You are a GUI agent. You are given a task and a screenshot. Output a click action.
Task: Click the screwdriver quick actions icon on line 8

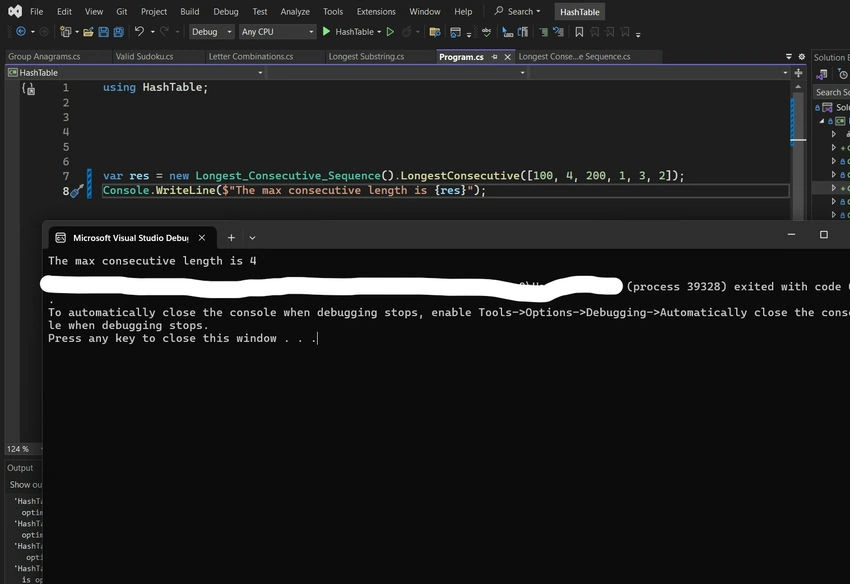tap(77, 190)
